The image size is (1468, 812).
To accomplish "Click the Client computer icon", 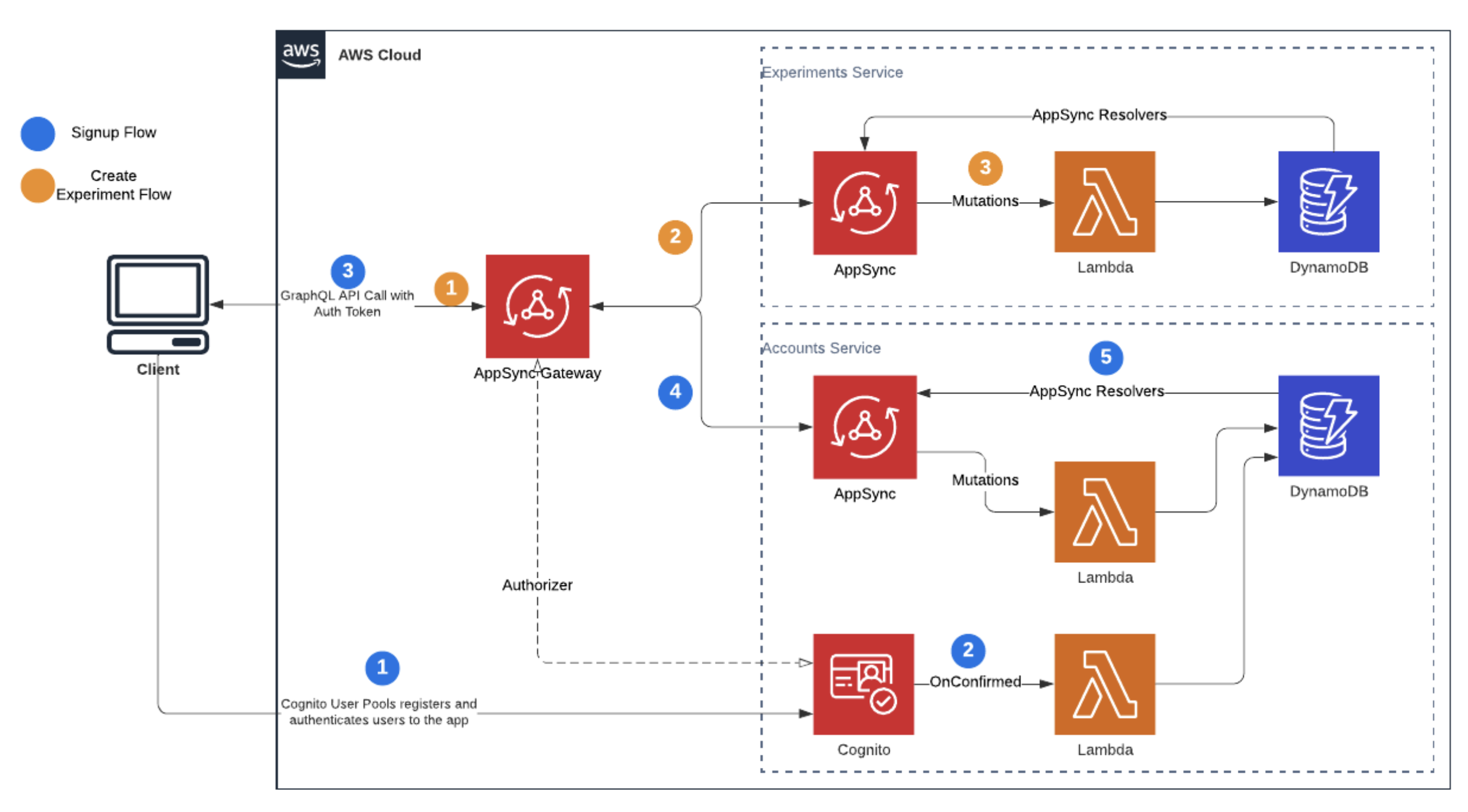I will (158, 305).
